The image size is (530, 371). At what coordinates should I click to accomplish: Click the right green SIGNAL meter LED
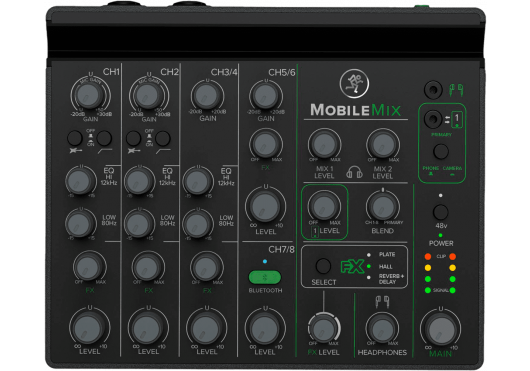point(453,290)
